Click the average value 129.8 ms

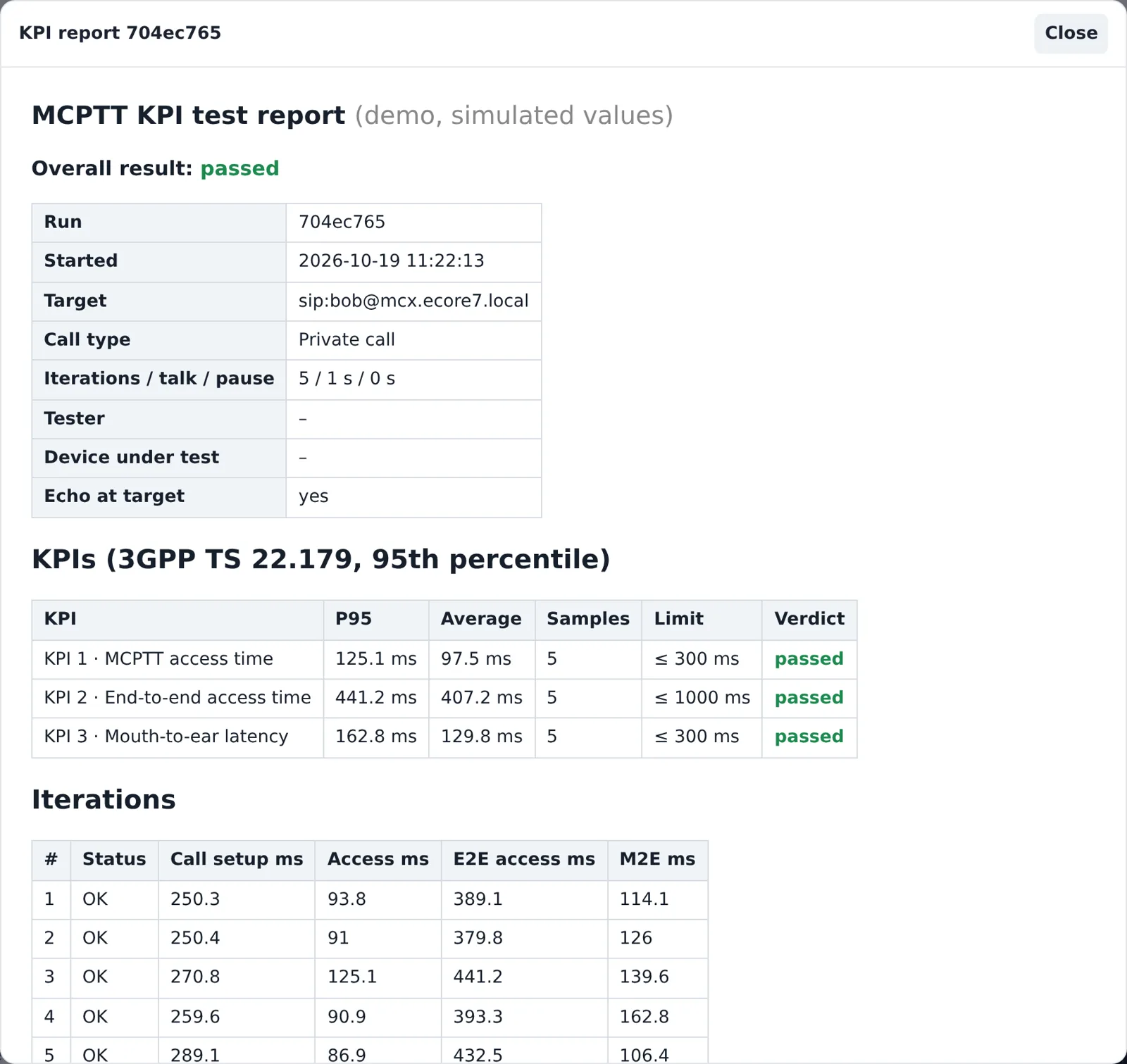pyautogui.click(x=482, y=737)
